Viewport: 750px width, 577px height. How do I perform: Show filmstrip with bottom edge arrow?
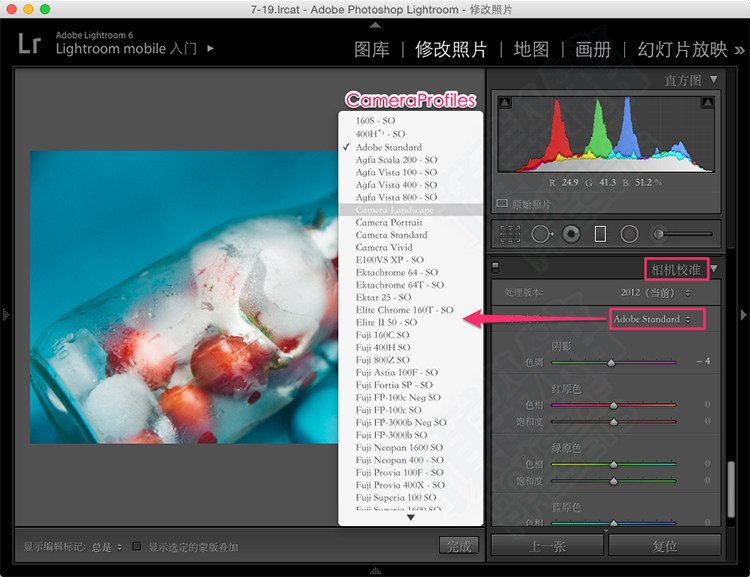tap(375, 570)
